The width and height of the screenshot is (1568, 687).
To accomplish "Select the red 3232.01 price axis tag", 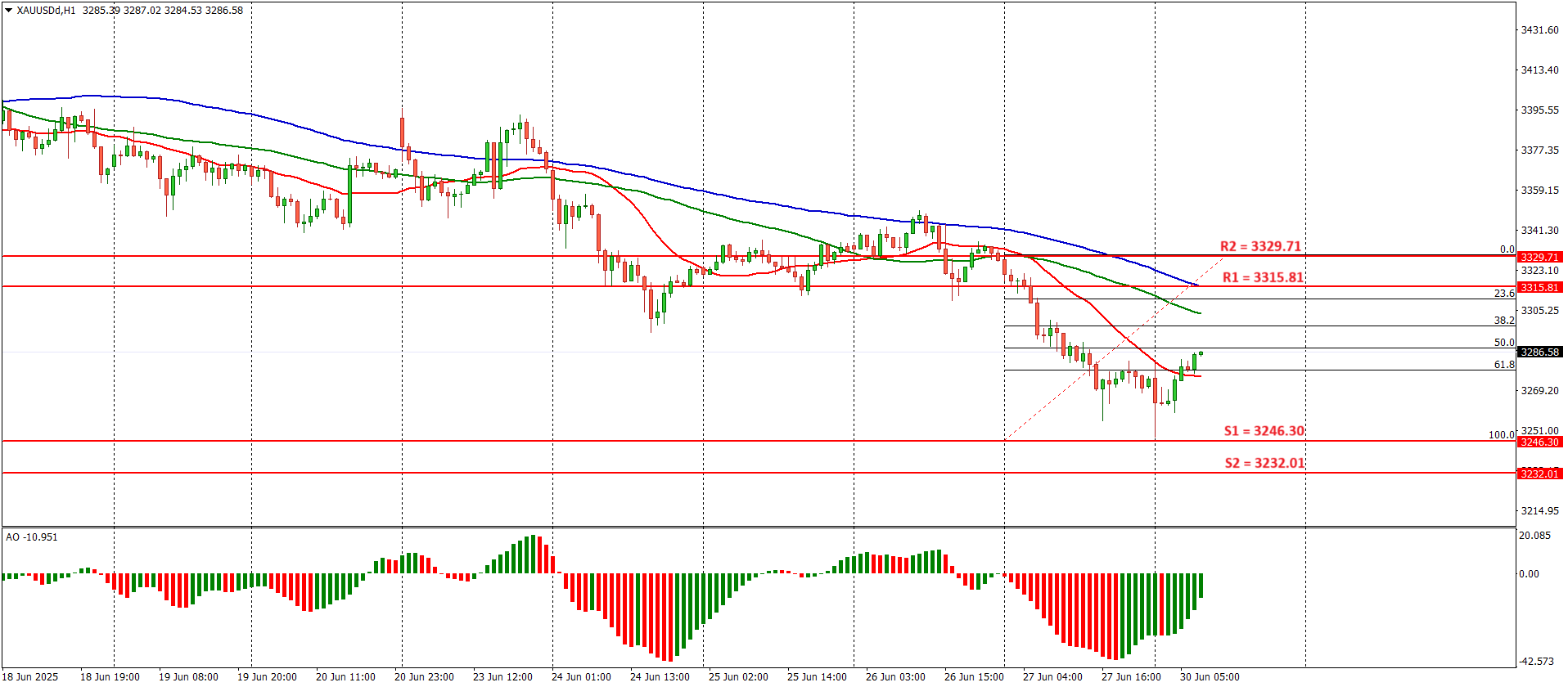I will (1539, 474).
